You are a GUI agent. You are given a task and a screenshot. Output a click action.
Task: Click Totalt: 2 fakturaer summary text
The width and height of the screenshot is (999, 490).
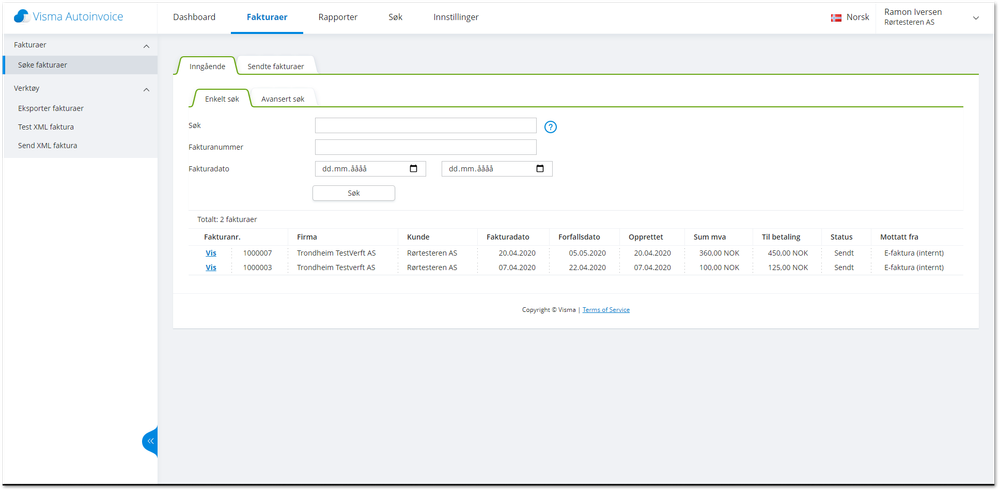point(227,219)
